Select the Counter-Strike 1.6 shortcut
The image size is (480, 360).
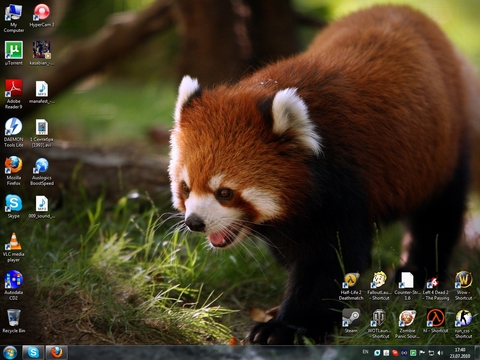pos(407,286)
